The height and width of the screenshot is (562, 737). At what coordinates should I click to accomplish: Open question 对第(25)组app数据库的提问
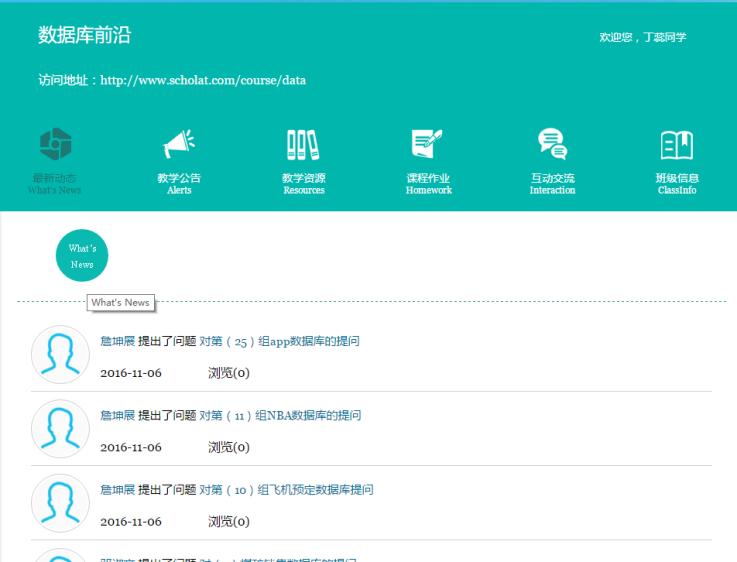279,341
